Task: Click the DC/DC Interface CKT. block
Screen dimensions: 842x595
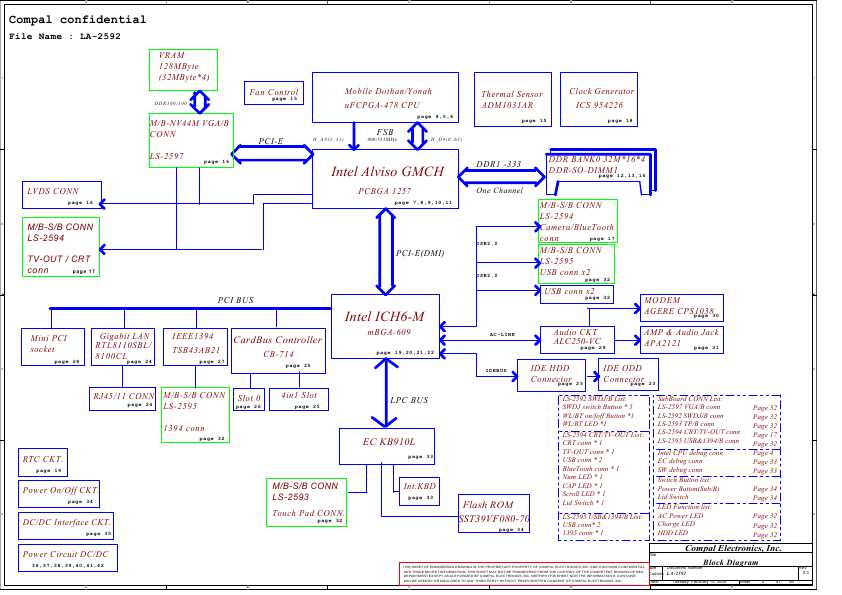Action: 66,526
